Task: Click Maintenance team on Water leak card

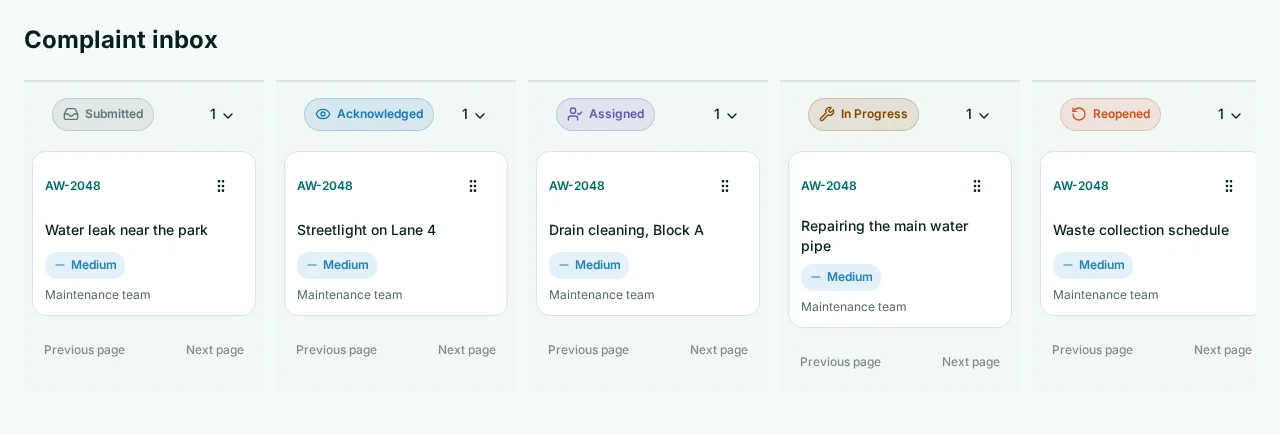Action: tap(98, 295)
